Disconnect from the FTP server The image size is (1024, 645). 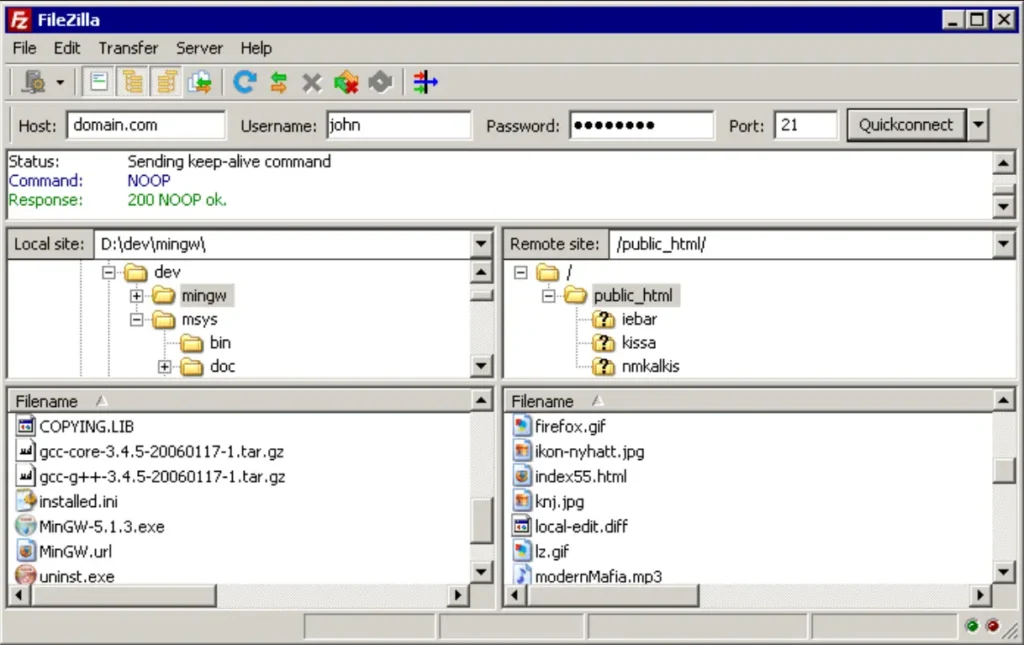[345, 81]
